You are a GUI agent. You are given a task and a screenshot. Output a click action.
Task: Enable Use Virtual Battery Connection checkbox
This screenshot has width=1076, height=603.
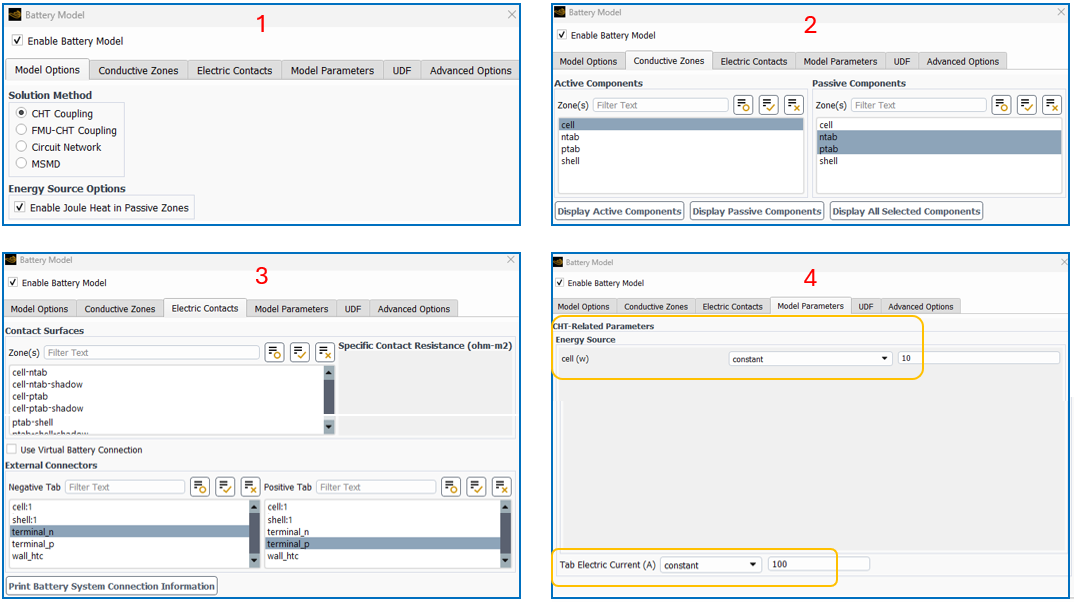[12, 450]
